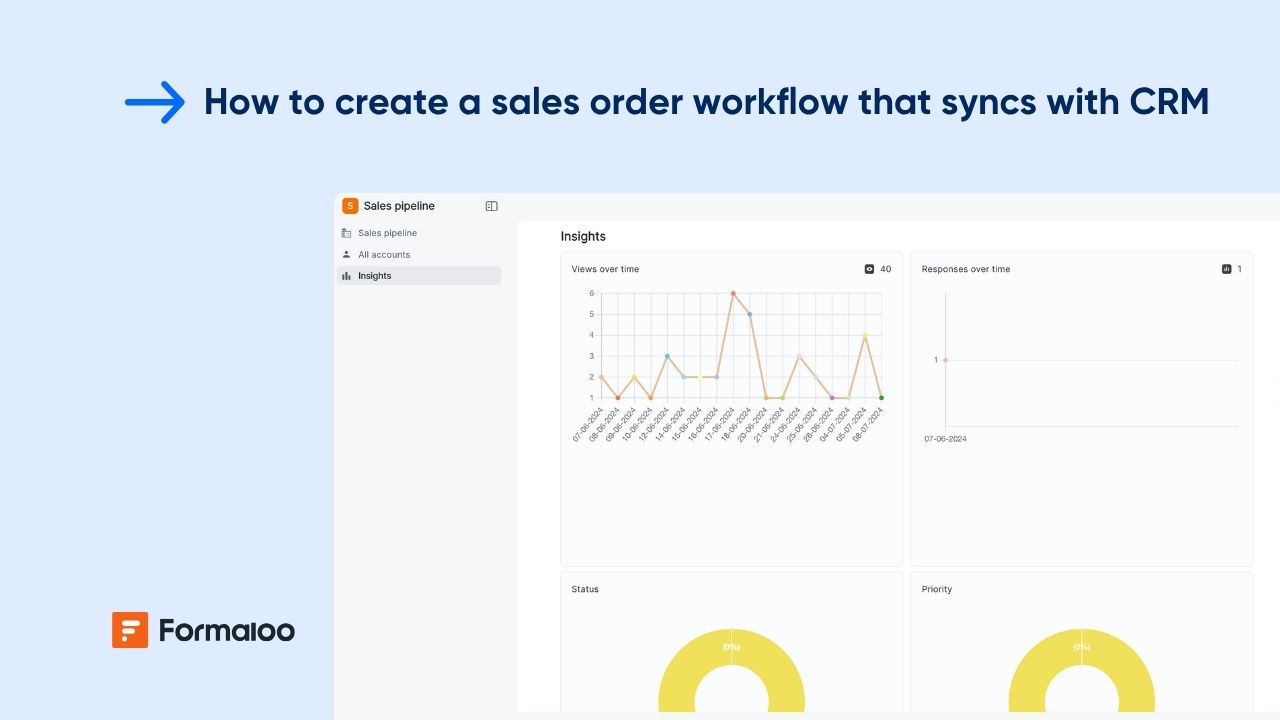The width and height of the screenshot is (1280, 720).
Task: Click the views count 40
Action: coord(886,269)
